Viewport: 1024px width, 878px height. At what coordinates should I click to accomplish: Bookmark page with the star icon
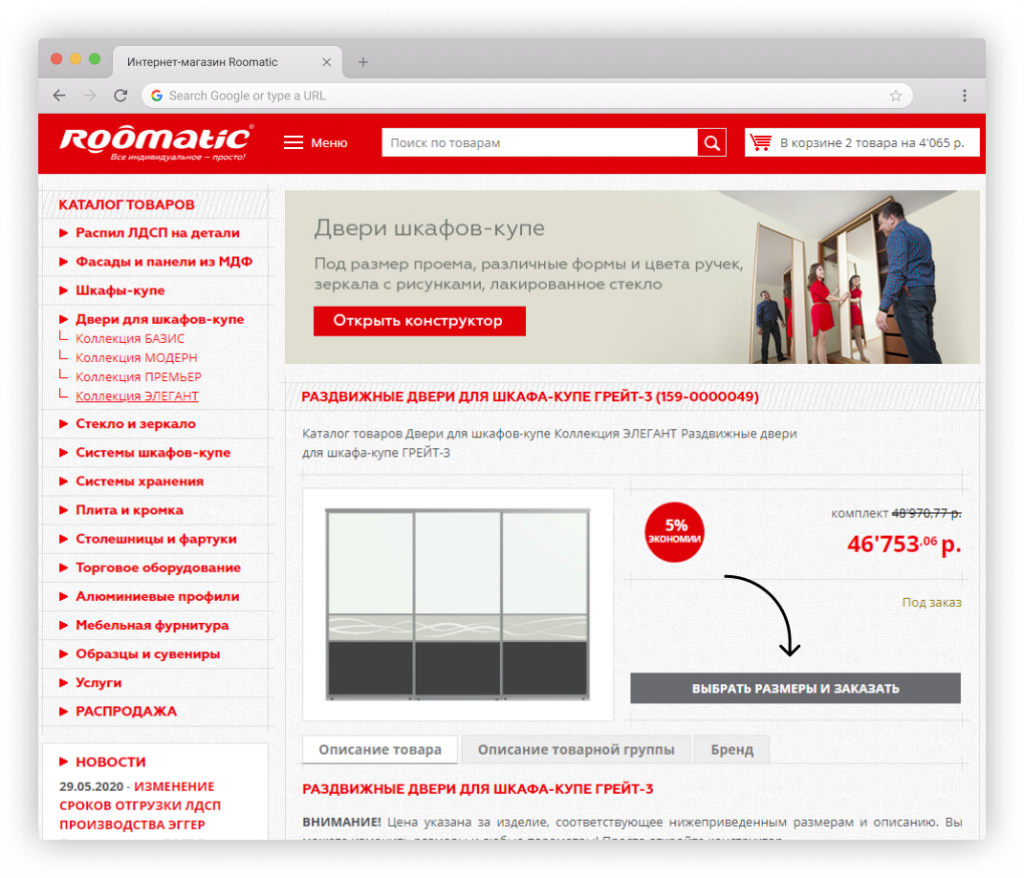[x=895, y=96]
